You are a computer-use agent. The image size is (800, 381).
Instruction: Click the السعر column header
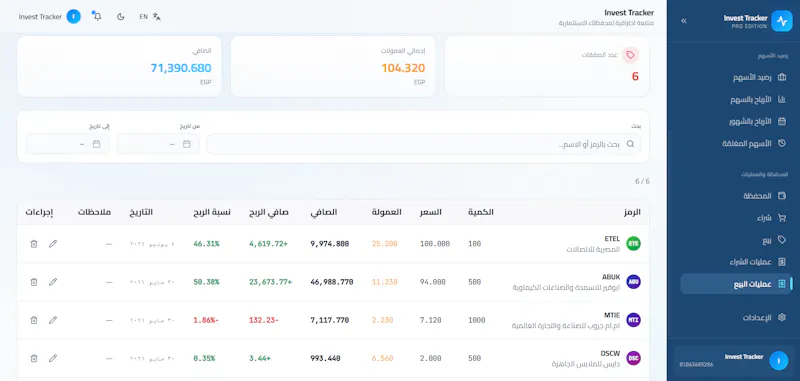point(431,212)
